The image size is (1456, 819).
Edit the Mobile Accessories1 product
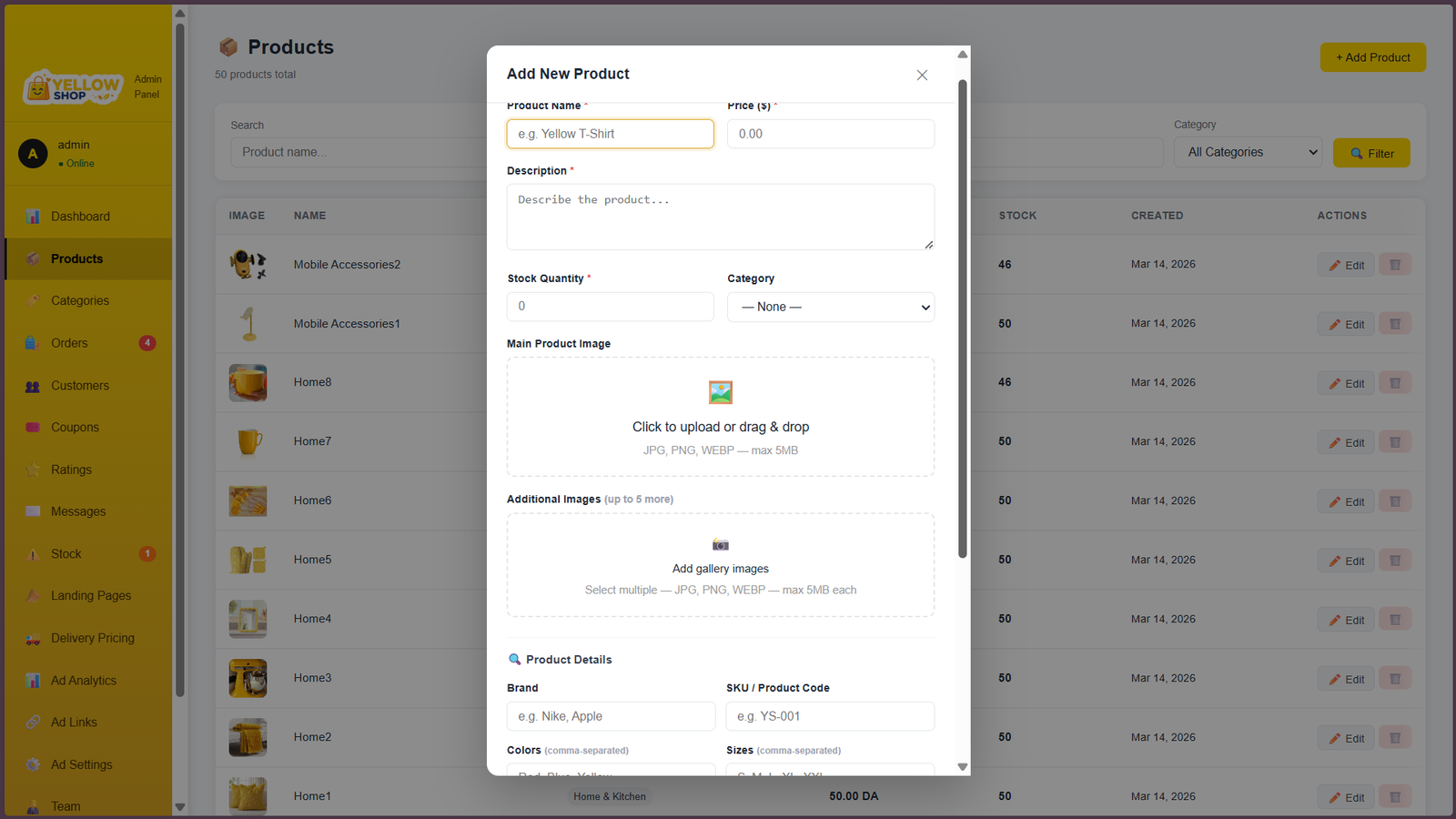[1345, 324]
